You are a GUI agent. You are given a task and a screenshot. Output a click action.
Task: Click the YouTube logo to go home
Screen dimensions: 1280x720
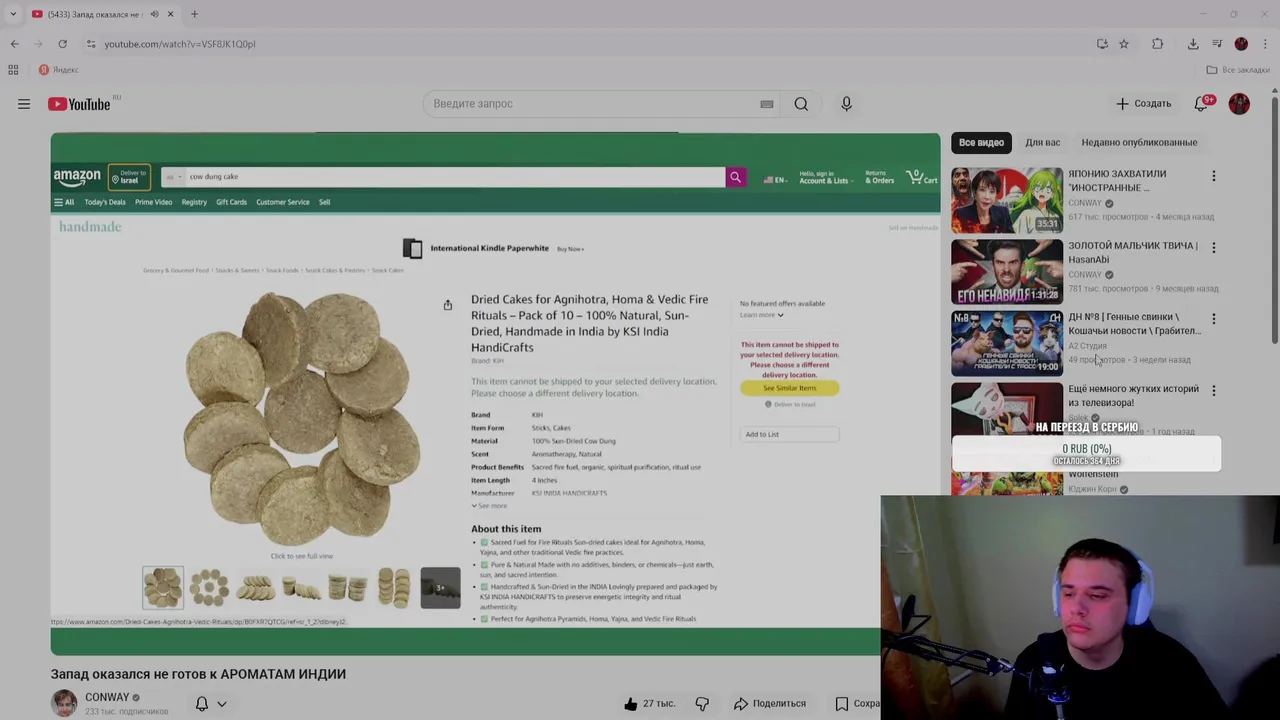pos(79,104)
